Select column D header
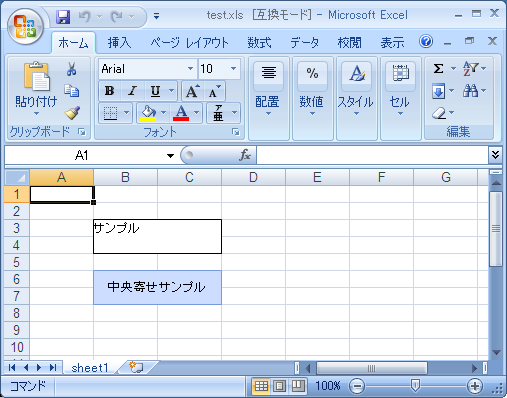The width and height of the screenshot is (507, 398). coord(253,177)
